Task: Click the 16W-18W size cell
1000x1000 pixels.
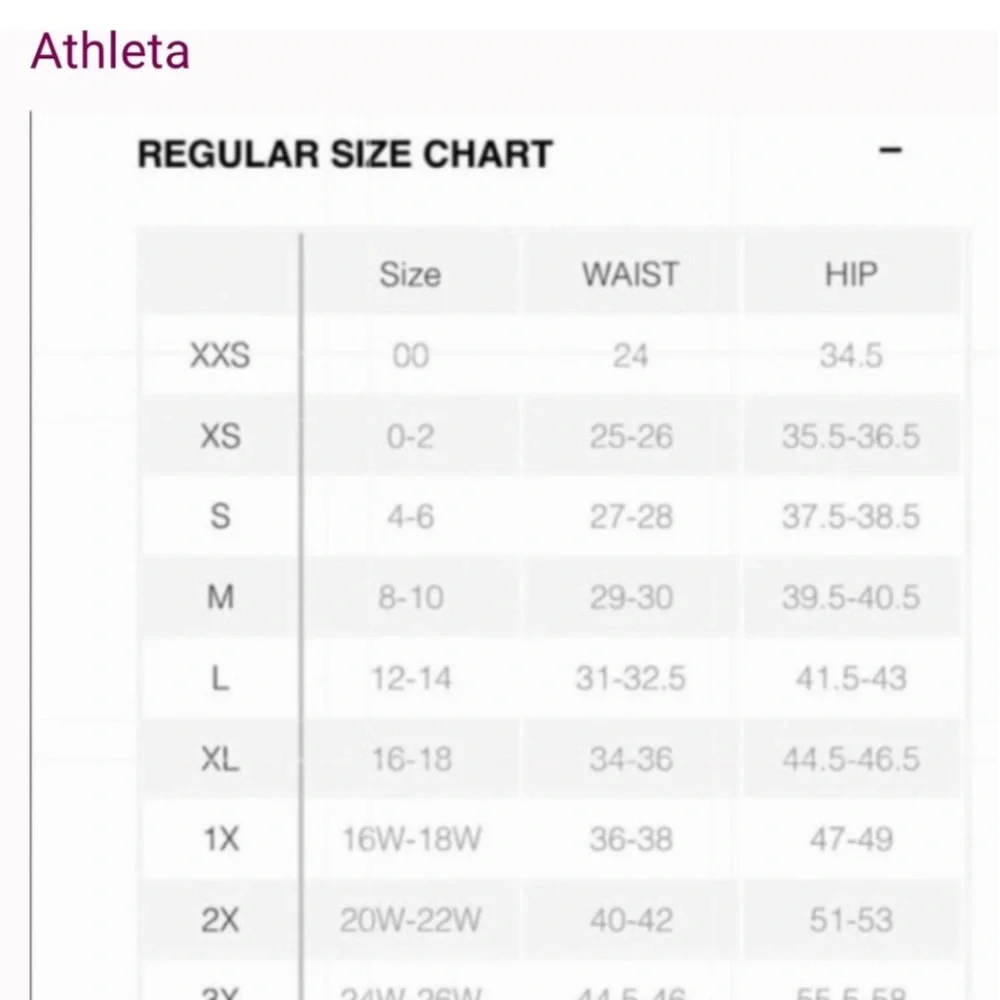Action: click(410, 839)
